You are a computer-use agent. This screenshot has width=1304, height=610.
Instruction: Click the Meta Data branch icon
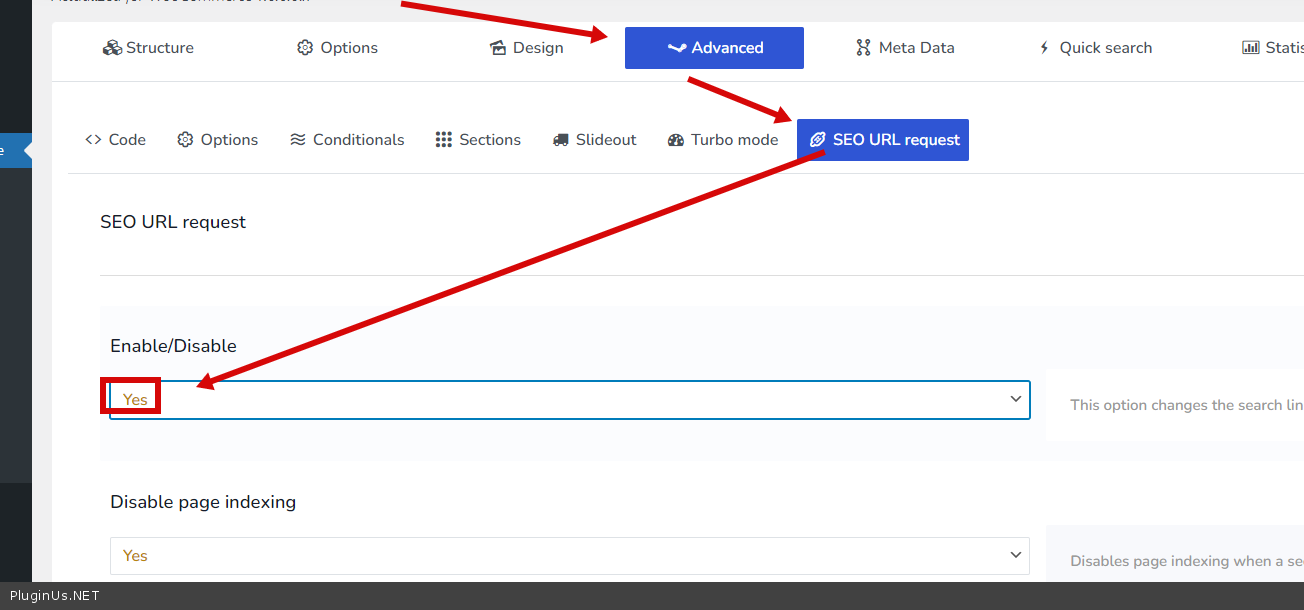point(863,48)
